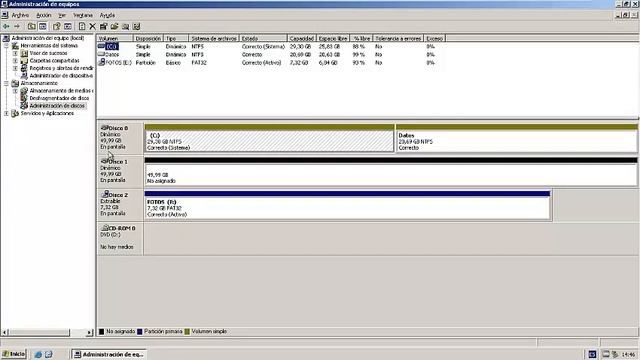Toggle the show/hide console tree icon
The width and height of the screenshot is (640, 360).
point(42,27)
